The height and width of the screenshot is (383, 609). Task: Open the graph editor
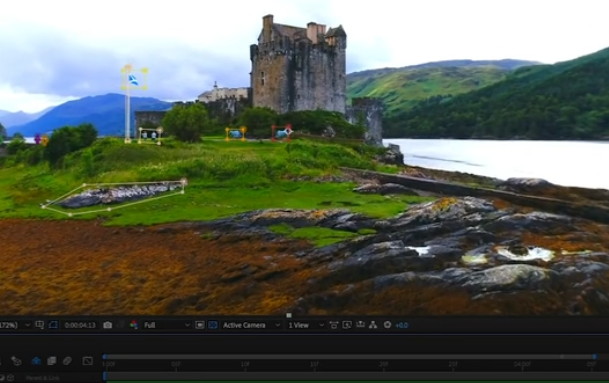coord(88,361)
